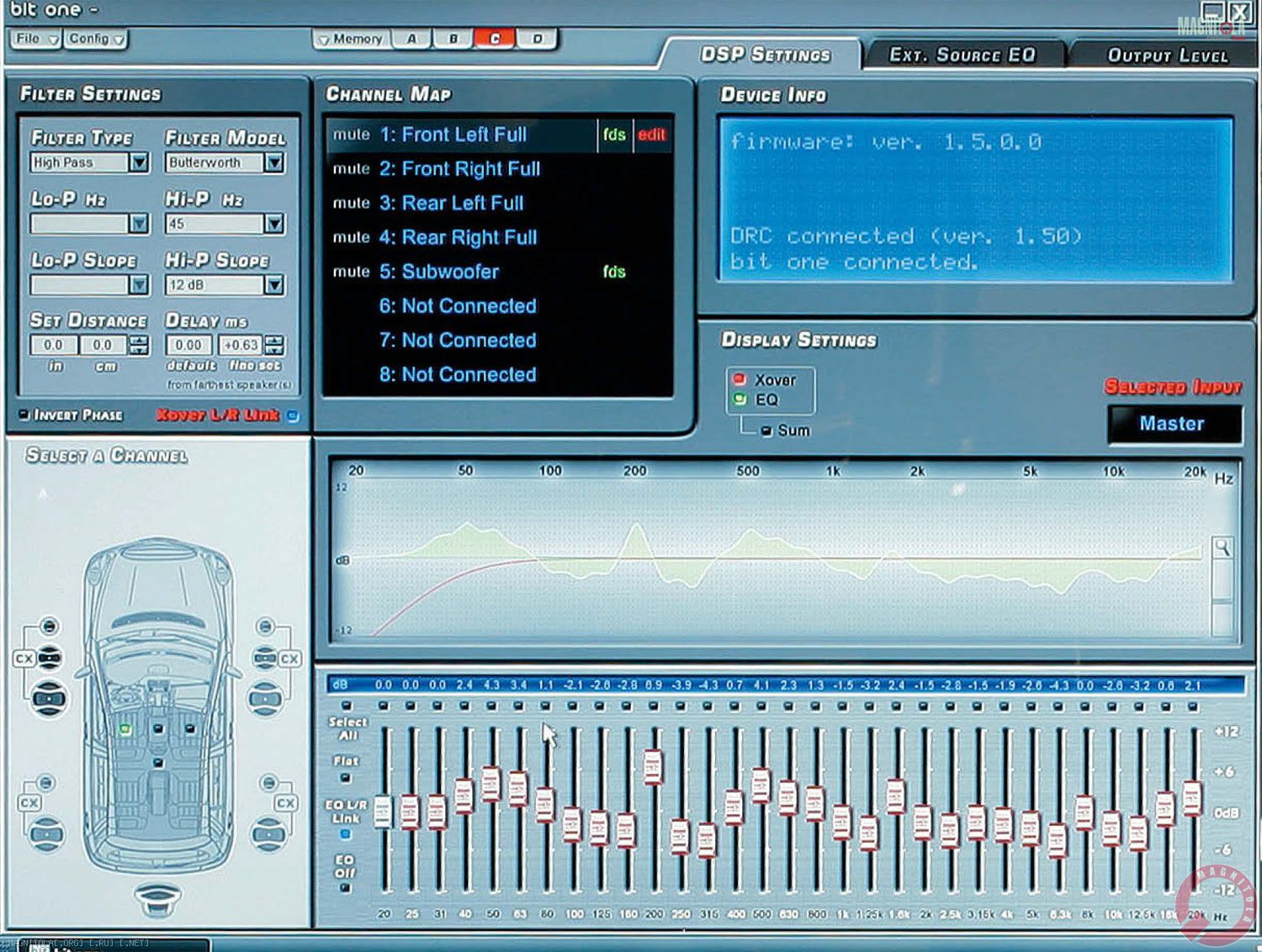Toggle the EQ Off checkbox
Viewport: 1262px width, 952px height.
[x=346, y=888]
